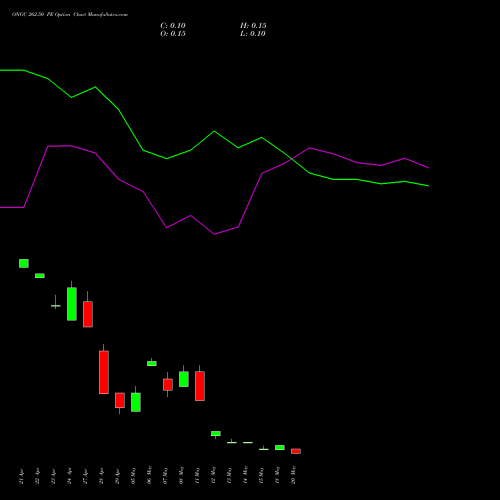
Task: Click the 13 May date label
Action: tap(230, 476)
